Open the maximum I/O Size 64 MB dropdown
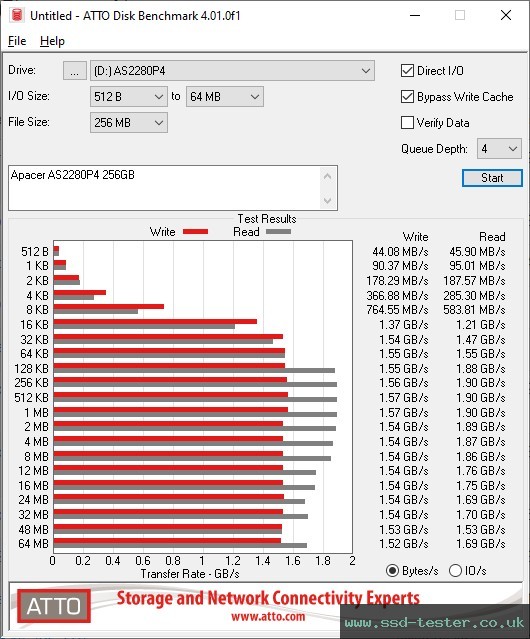 224,97
